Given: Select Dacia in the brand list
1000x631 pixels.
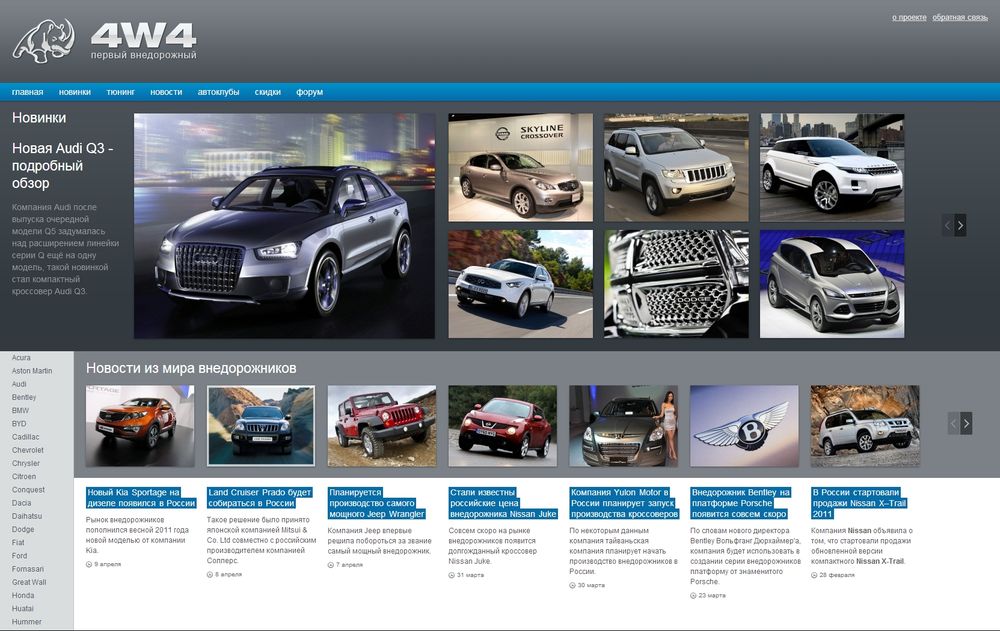Looking at the screenshot, I should point(21,503).
